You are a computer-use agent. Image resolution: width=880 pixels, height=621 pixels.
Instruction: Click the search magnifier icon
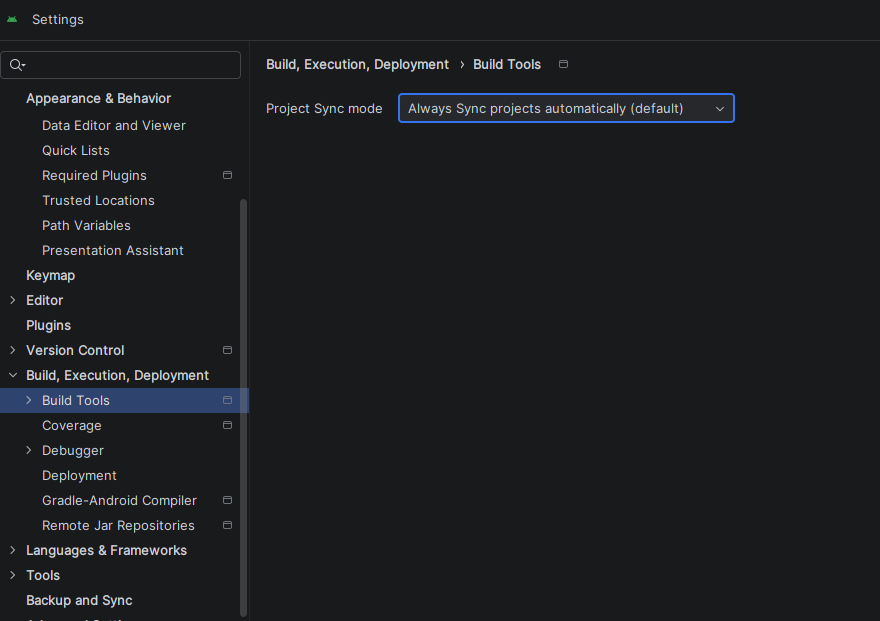tap(17, 65)
